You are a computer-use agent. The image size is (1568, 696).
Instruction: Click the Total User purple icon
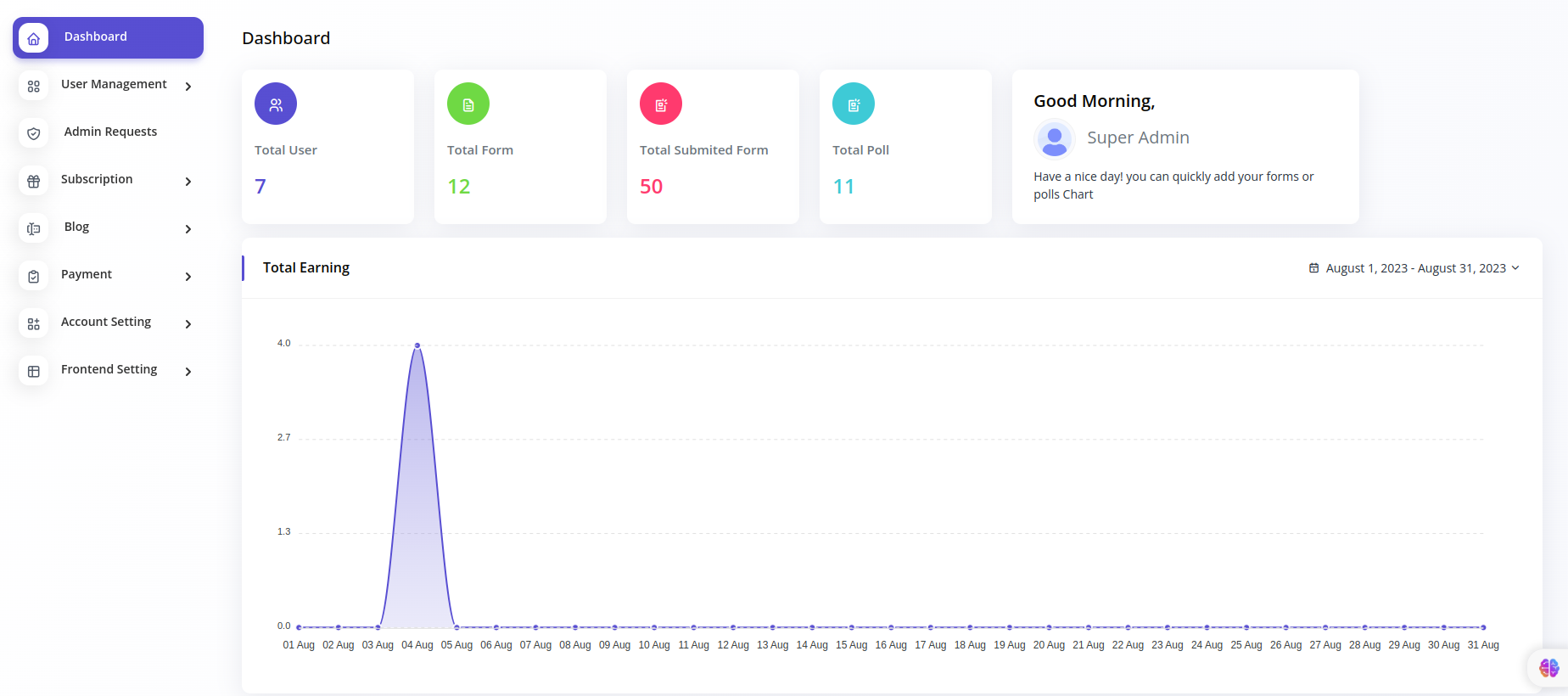pos(276,104)
